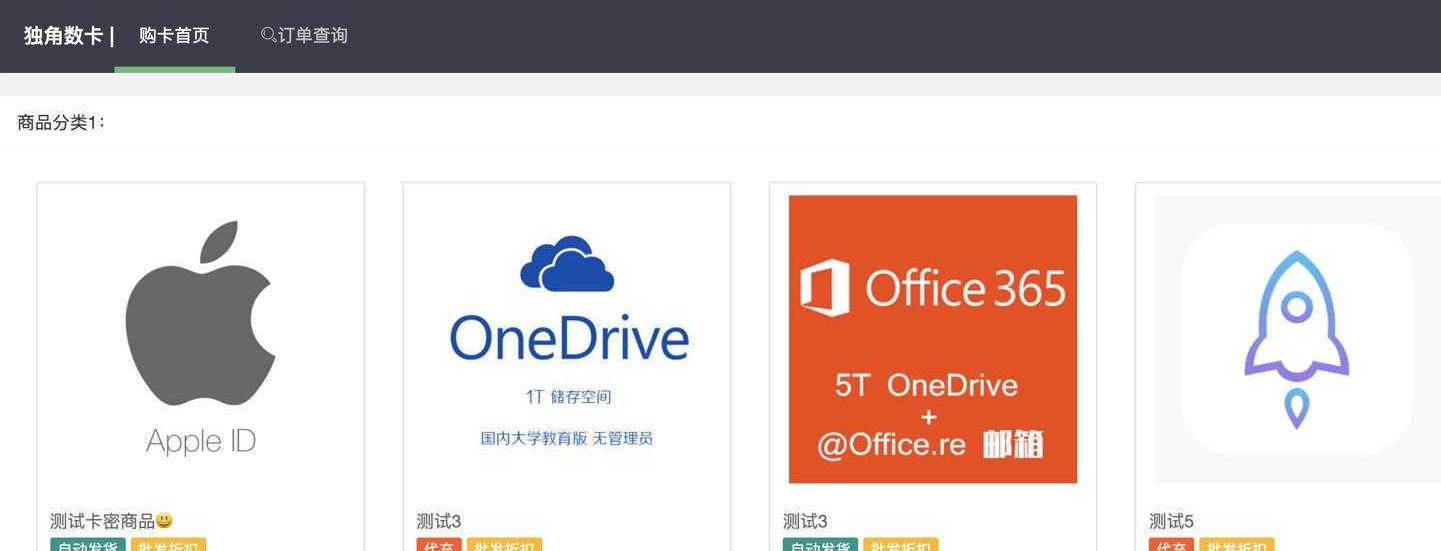
Task: Click the 商品分类1 category heading
Action: pyautogui.click(x=61, y=123)
